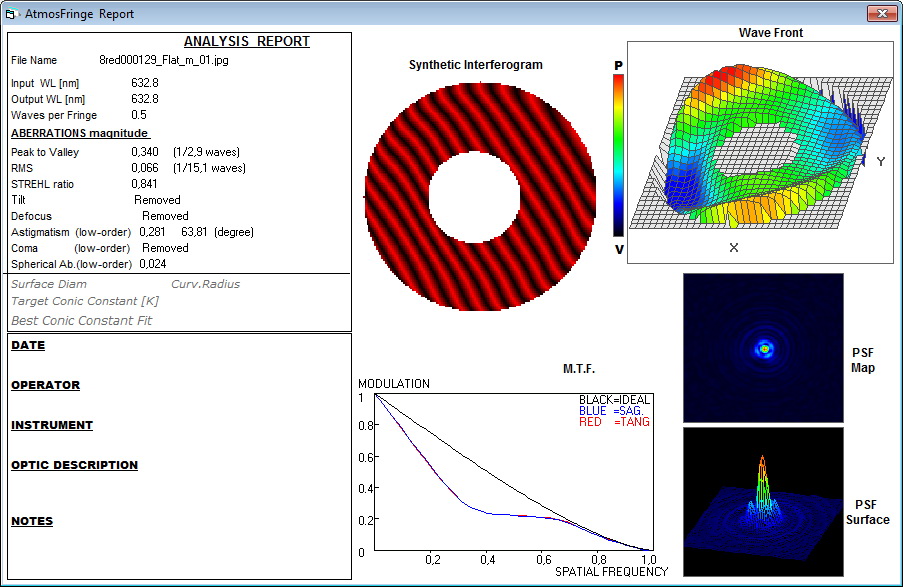Click the Target Conic Constant [K] label

85,301
